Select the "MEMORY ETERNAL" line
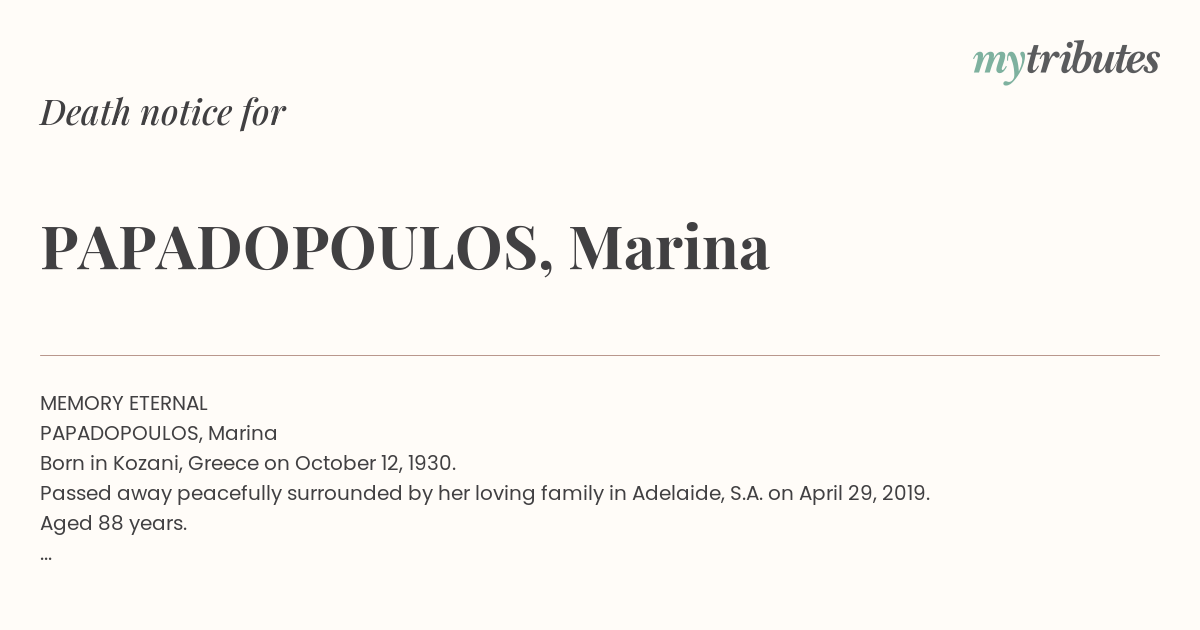This screenshot has height=630, width=1200. (124, 403)
